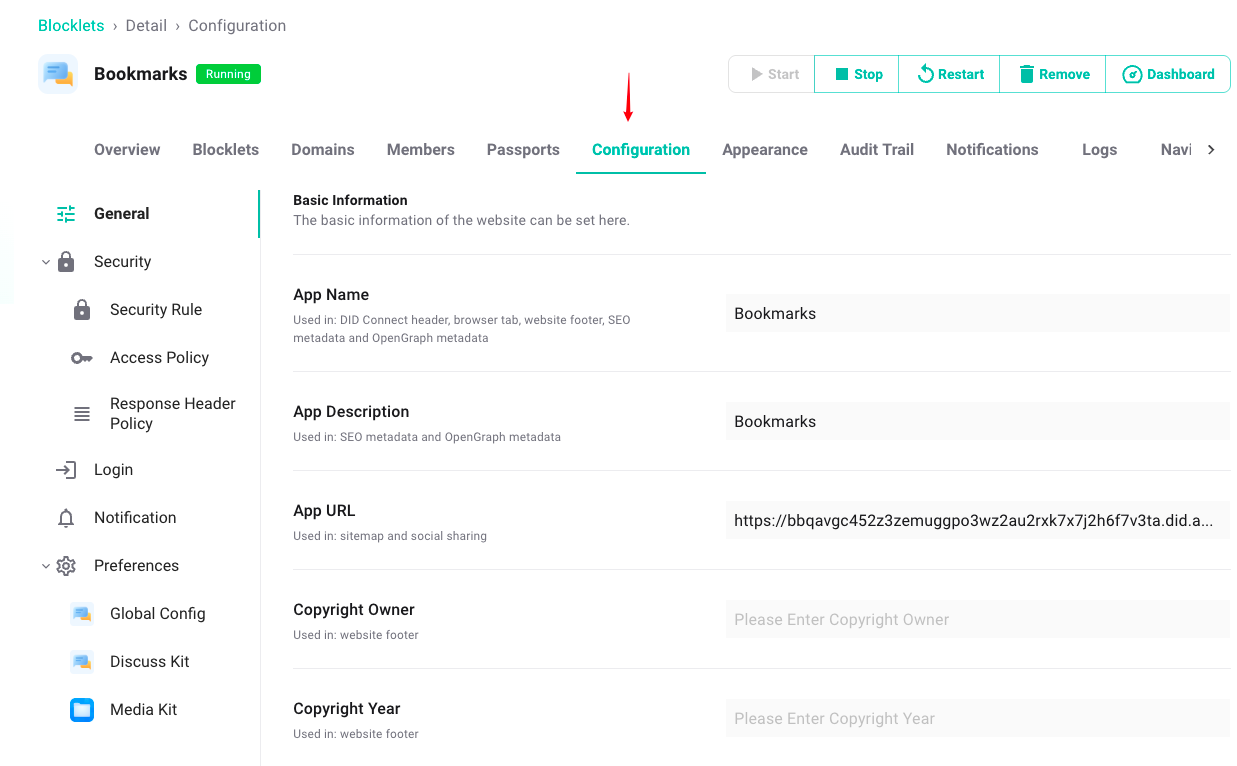Open the Audit Trail tab
1237x766 pixels.
(x=876, y=150)
